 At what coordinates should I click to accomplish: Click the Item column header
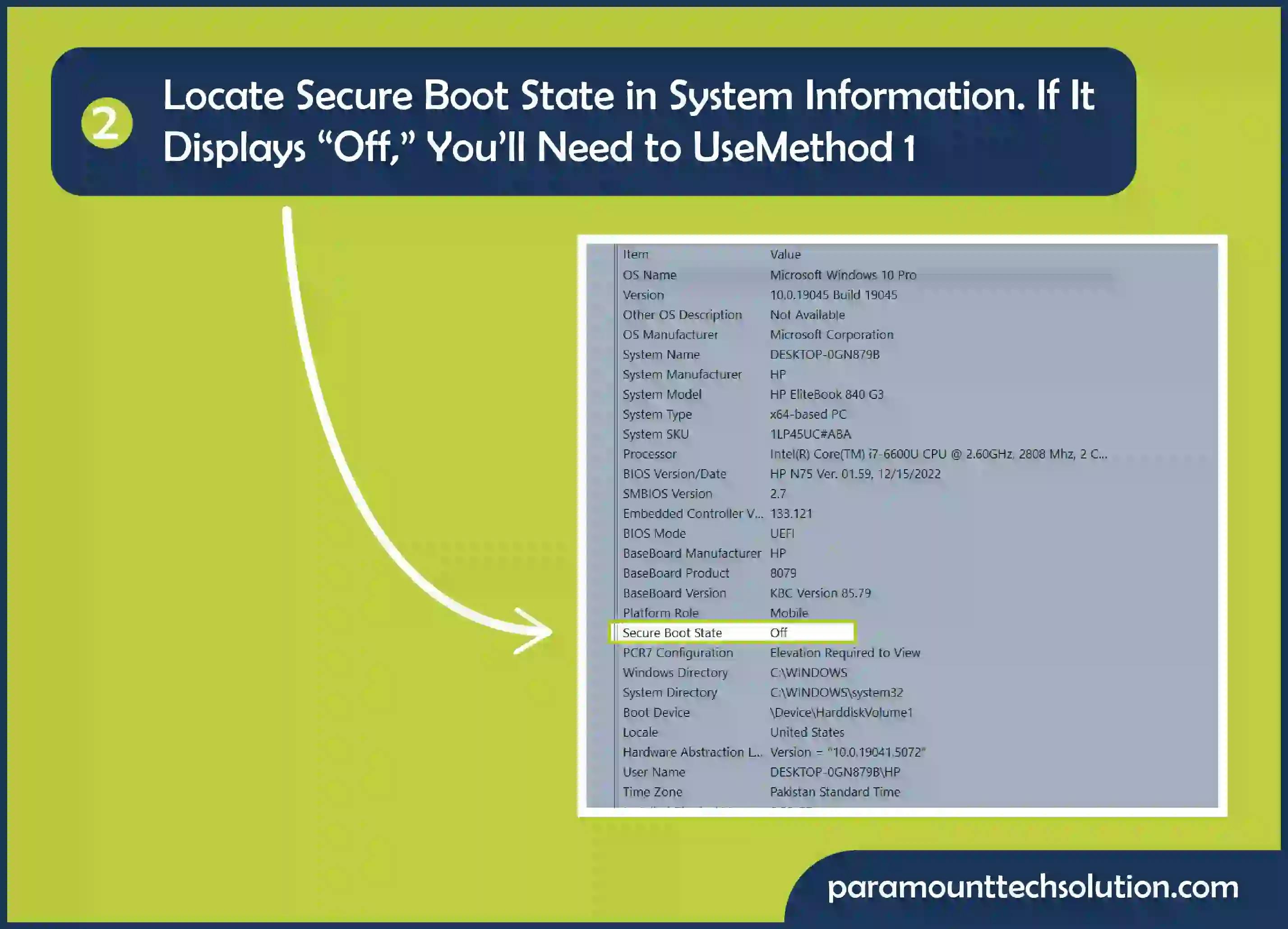(635, 254)
